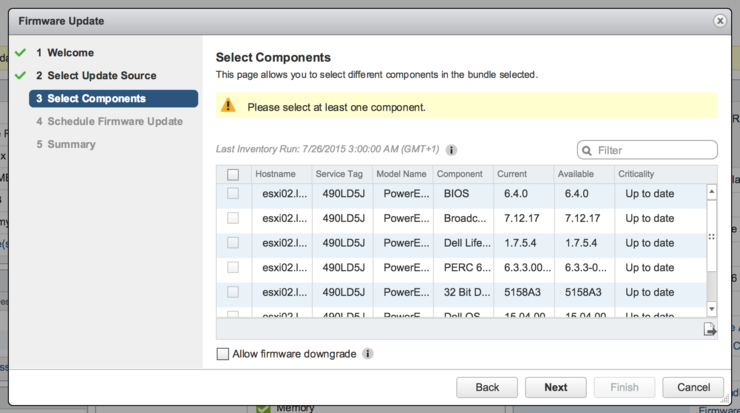Click the table scrollbar up arrow
The image size is (740, 413).
tap(711, 192)
